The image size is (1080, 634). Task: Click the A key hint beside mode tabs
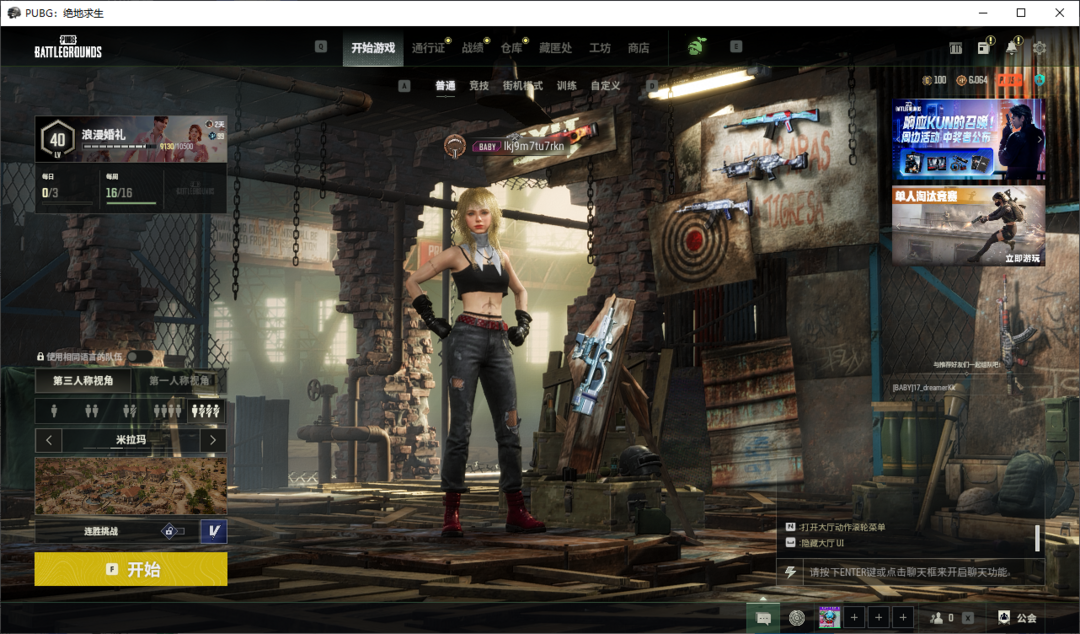pyautogui.click(x=404, y=85)
